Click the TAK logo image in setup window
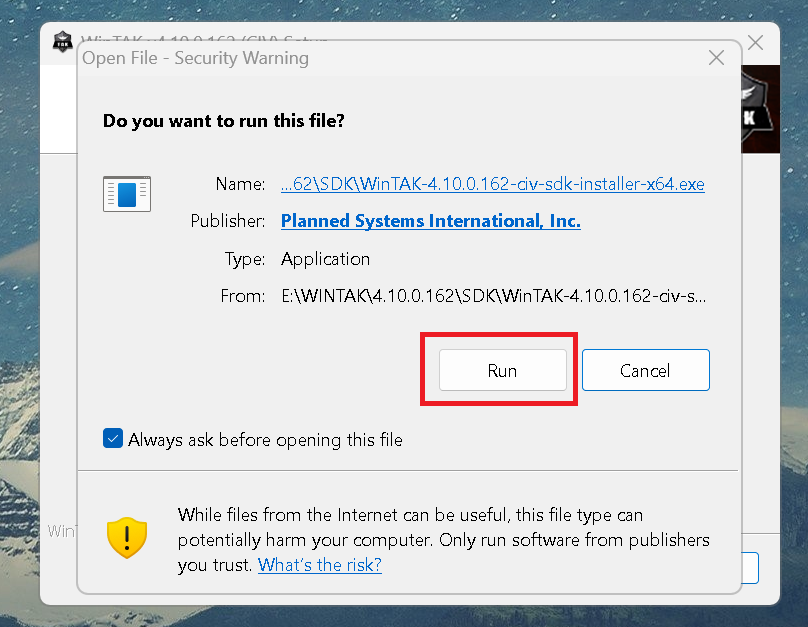808x627 pixels. pos(761,109)
